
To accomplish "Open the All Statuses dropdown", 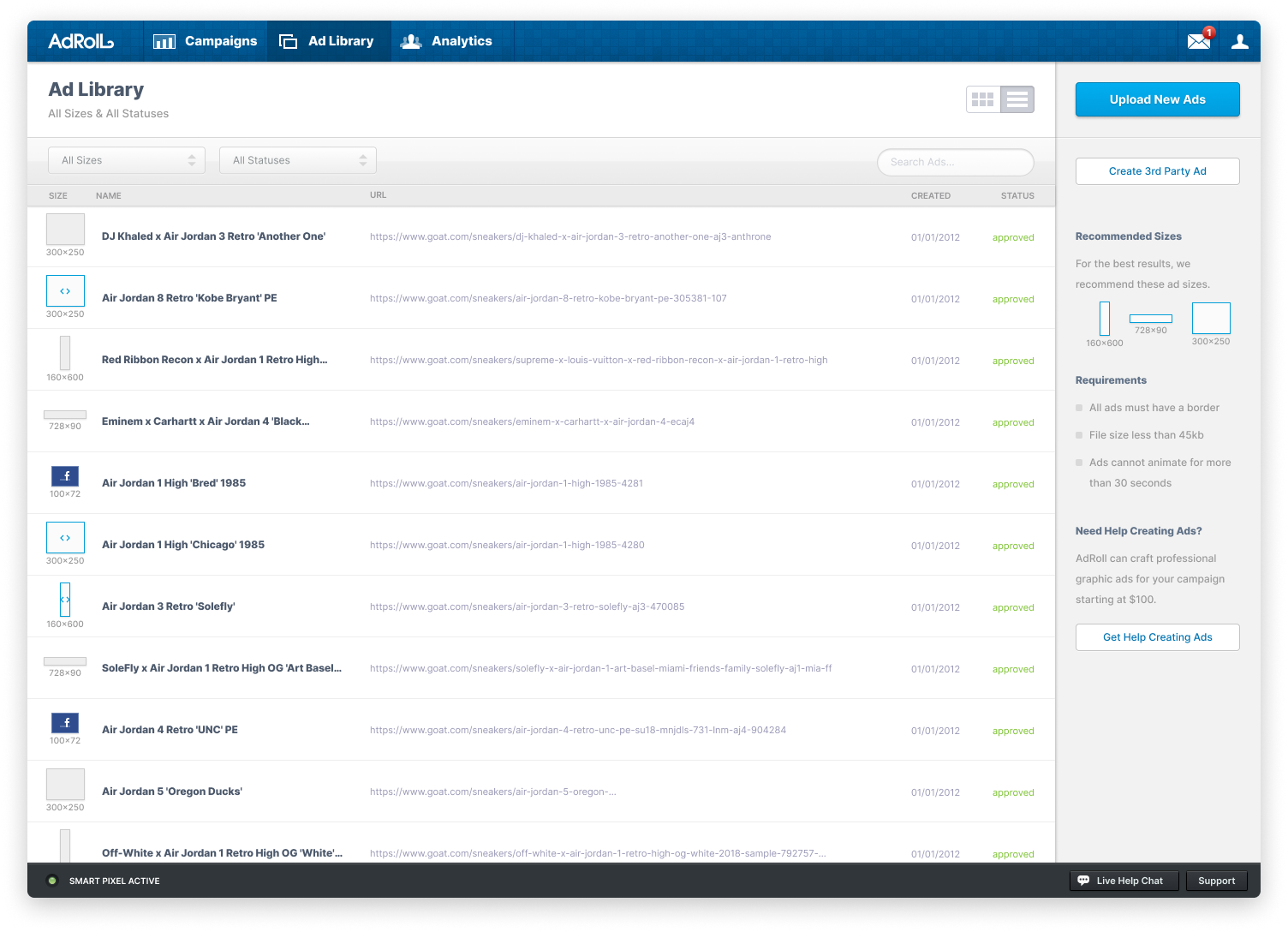I will coord(298,160).
